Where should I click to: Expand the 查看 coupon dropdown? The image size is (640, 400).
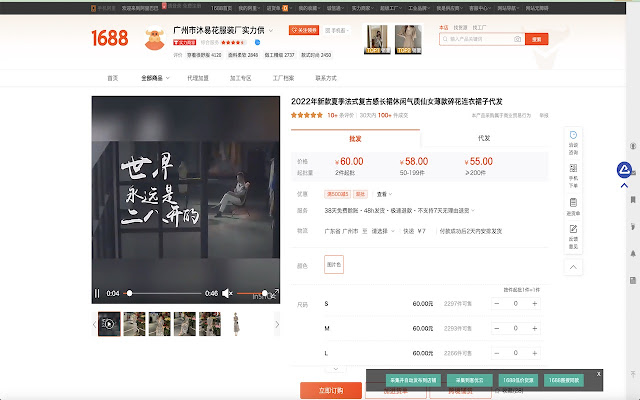tap(385, 193)
